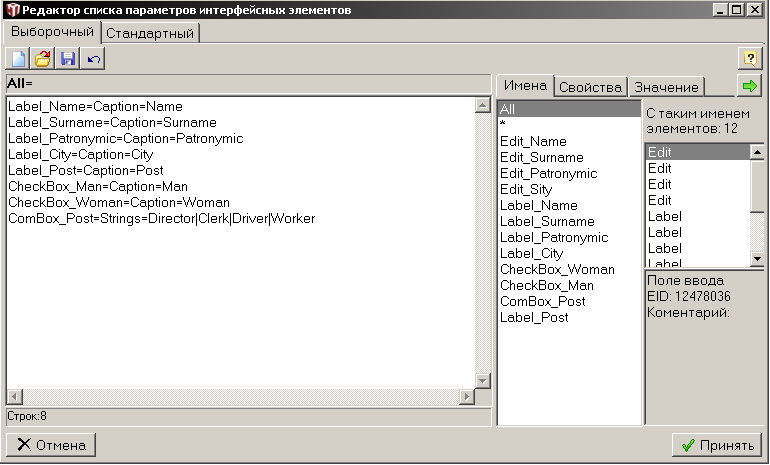Click the New document toolbar icon
The width and height of the screenshot is (770, 465).
point(19,59)
